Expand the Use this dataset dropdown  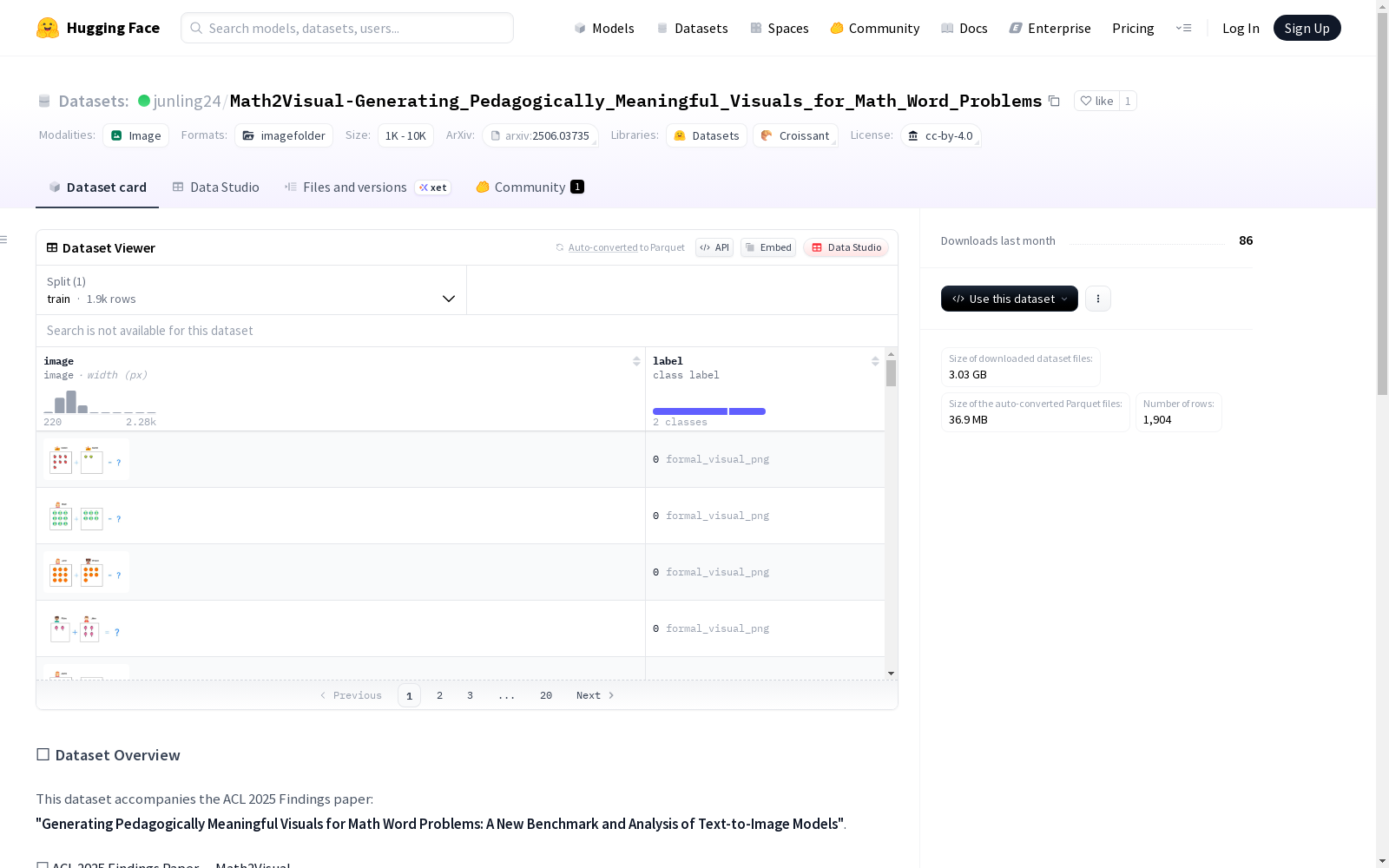pyautogui.click(x=1010, y=299)
